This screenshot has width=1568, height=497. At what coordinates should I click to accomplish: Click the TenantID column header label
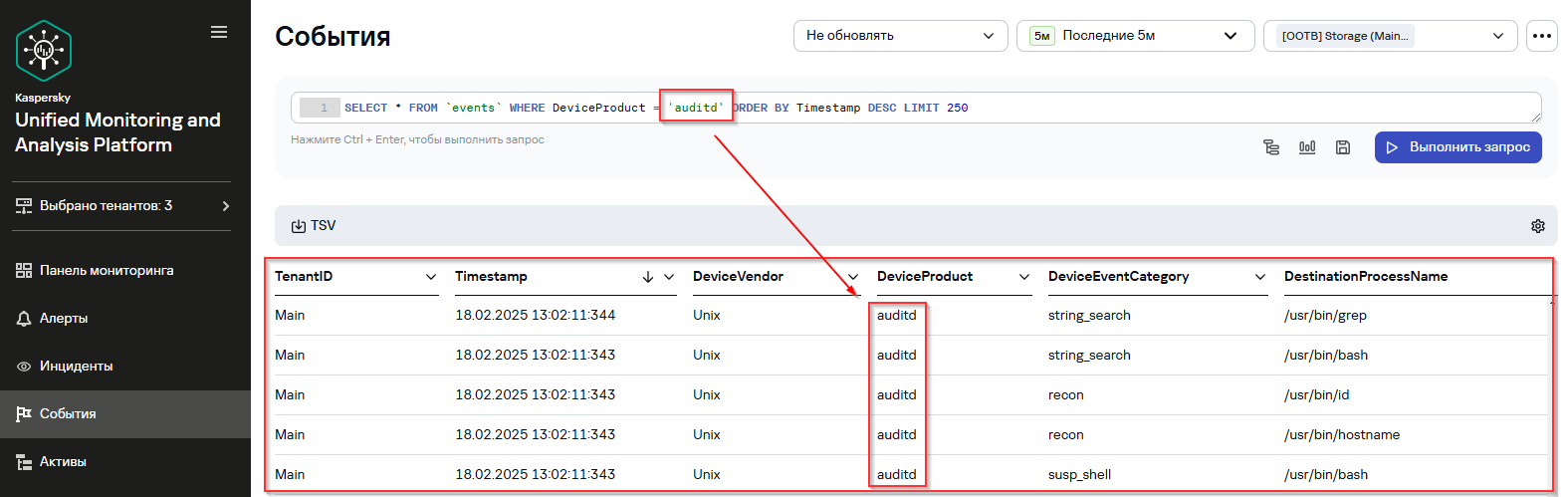pyautogui.click(x=304, y=277)
